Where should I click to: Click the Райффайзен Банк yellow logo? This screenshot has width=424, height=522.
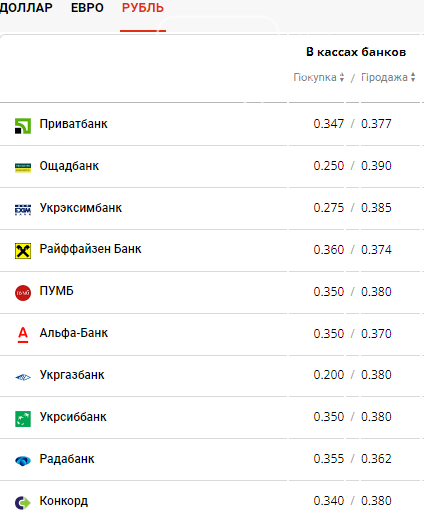point(23,251)
